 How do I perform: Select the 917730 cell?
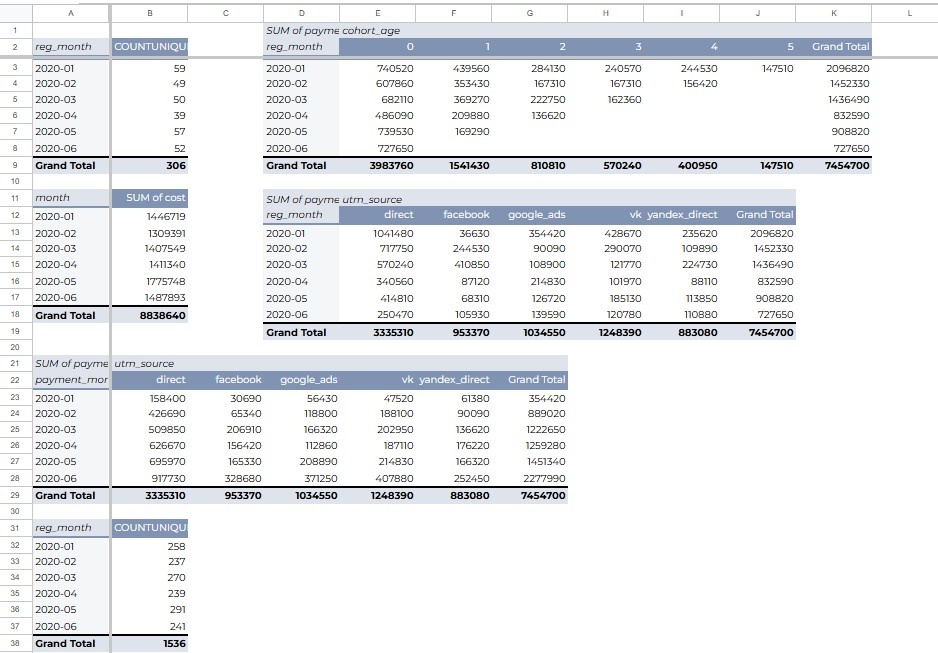tap(150, 478)
